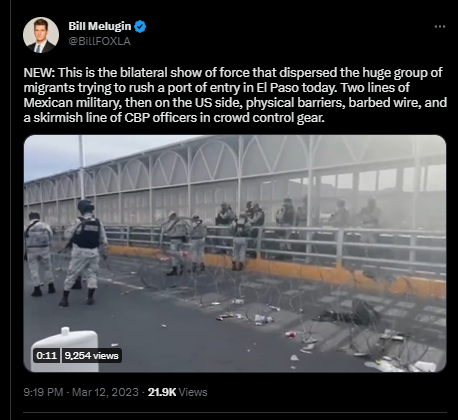Click the blue verified checkmark badge
Screen dimensions: 458x420
[140, 27]
